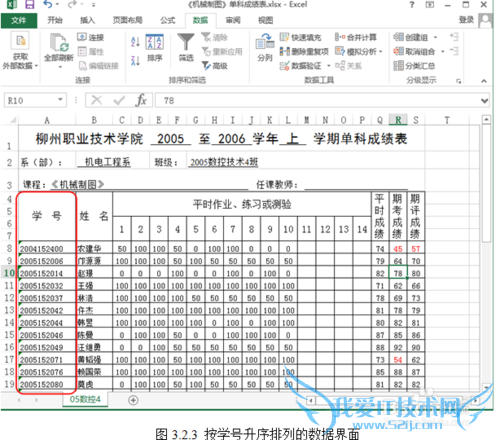
Task: Sort descending Z to A icon
Action: point(135,60)
